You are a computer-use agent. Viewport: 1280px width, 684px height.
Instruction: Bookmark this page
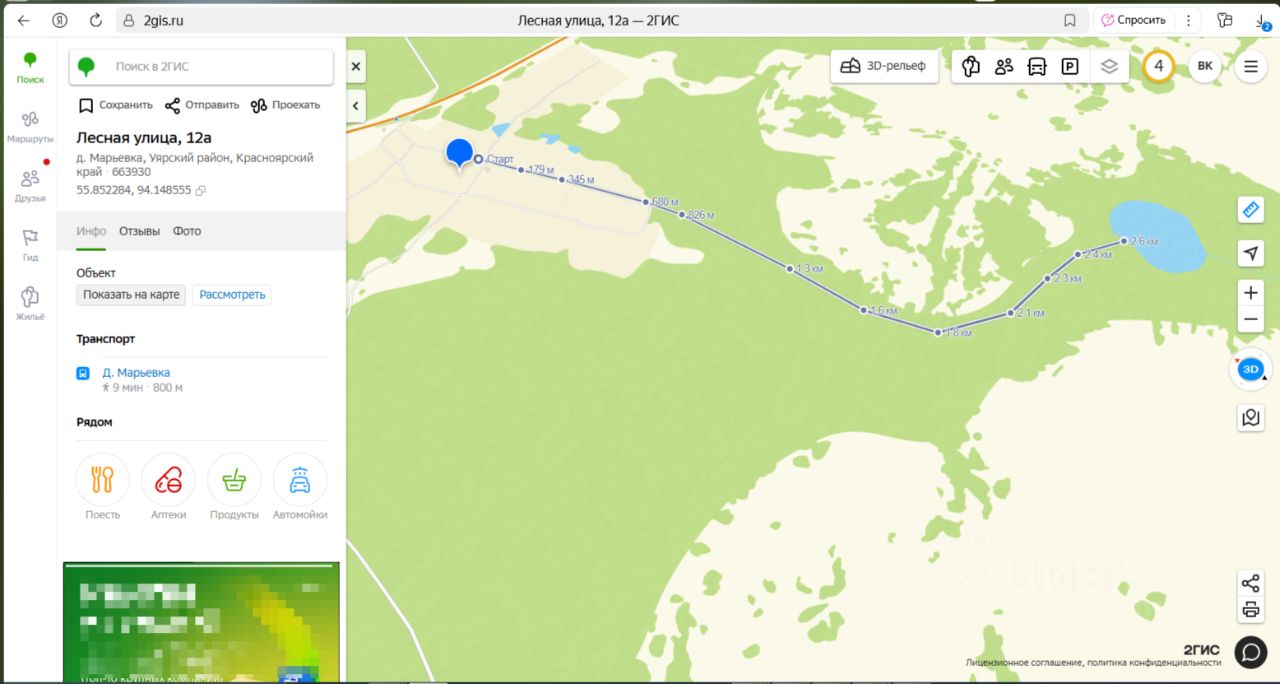point(1069,20)
